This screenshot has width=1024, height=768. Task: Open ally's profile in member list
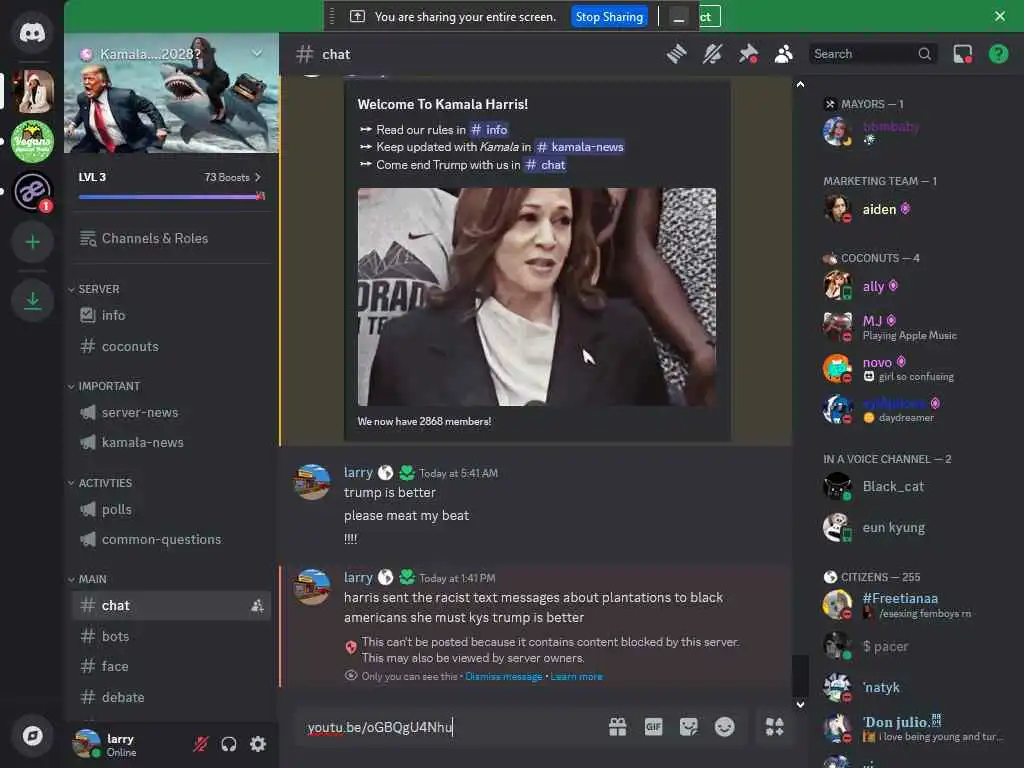point(916,287)
